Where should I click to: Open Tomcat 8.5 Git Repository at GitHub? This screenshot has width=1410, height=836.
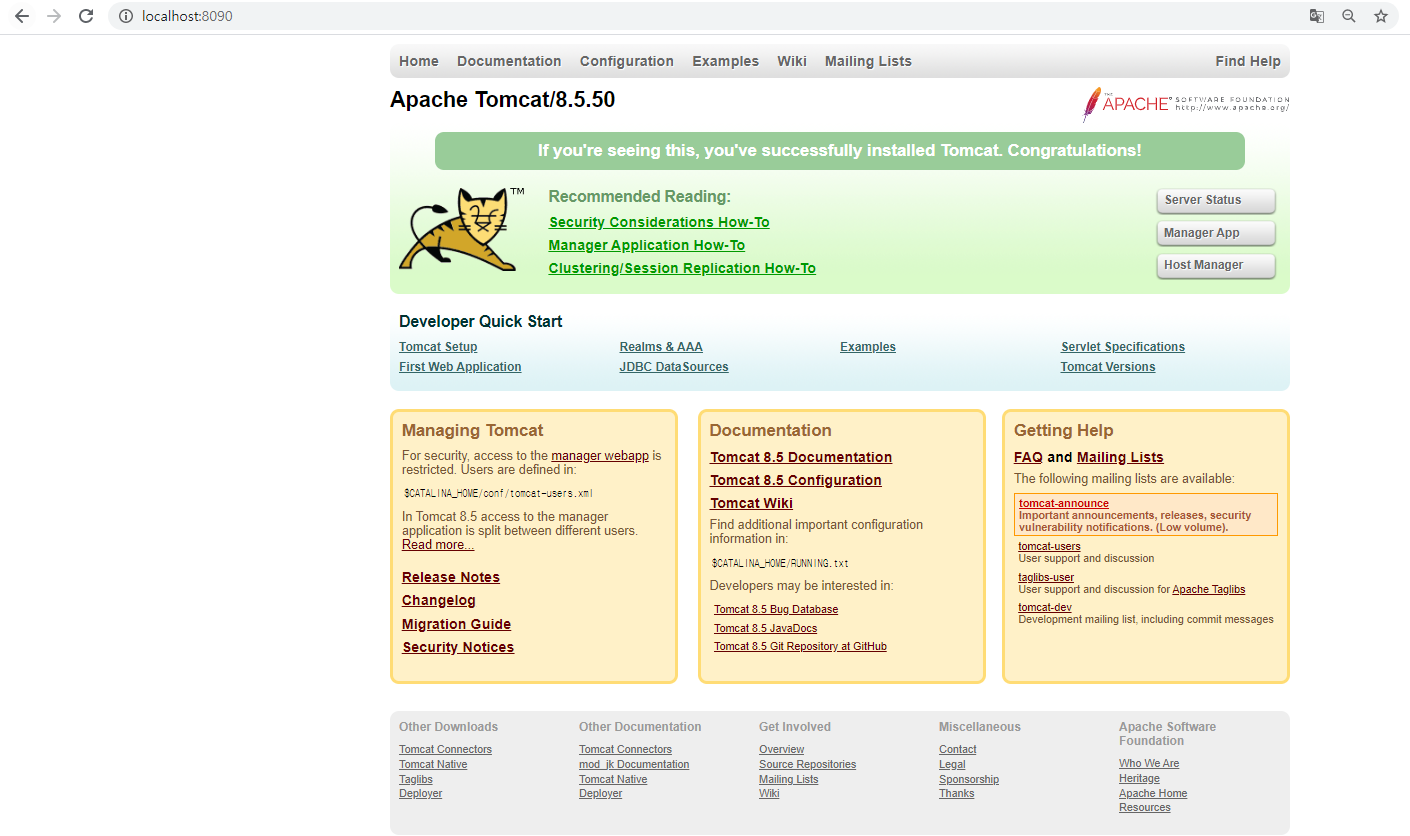click(800, 647)
